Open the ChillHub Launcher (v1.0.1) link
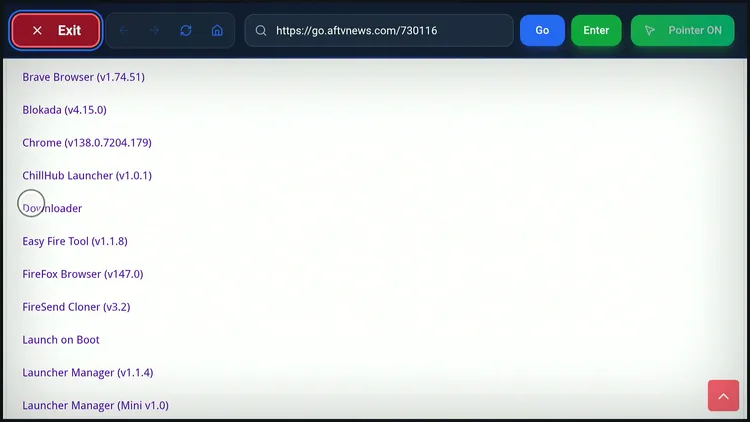 pos(87,176)
